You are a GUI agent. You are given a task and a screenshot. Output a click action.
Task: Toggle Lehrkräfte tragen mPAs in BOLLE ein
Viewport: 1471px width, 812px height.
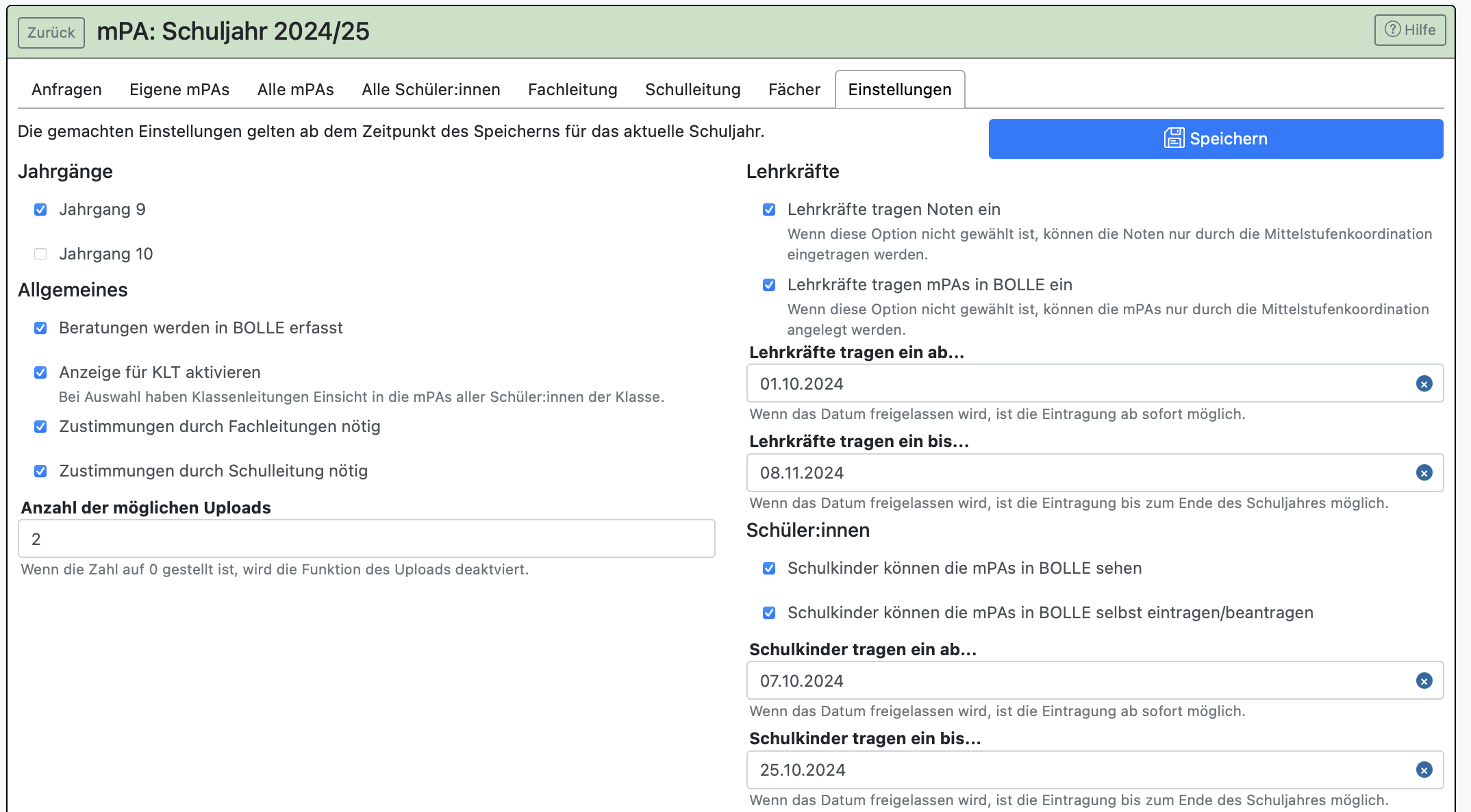pos(769,285)
